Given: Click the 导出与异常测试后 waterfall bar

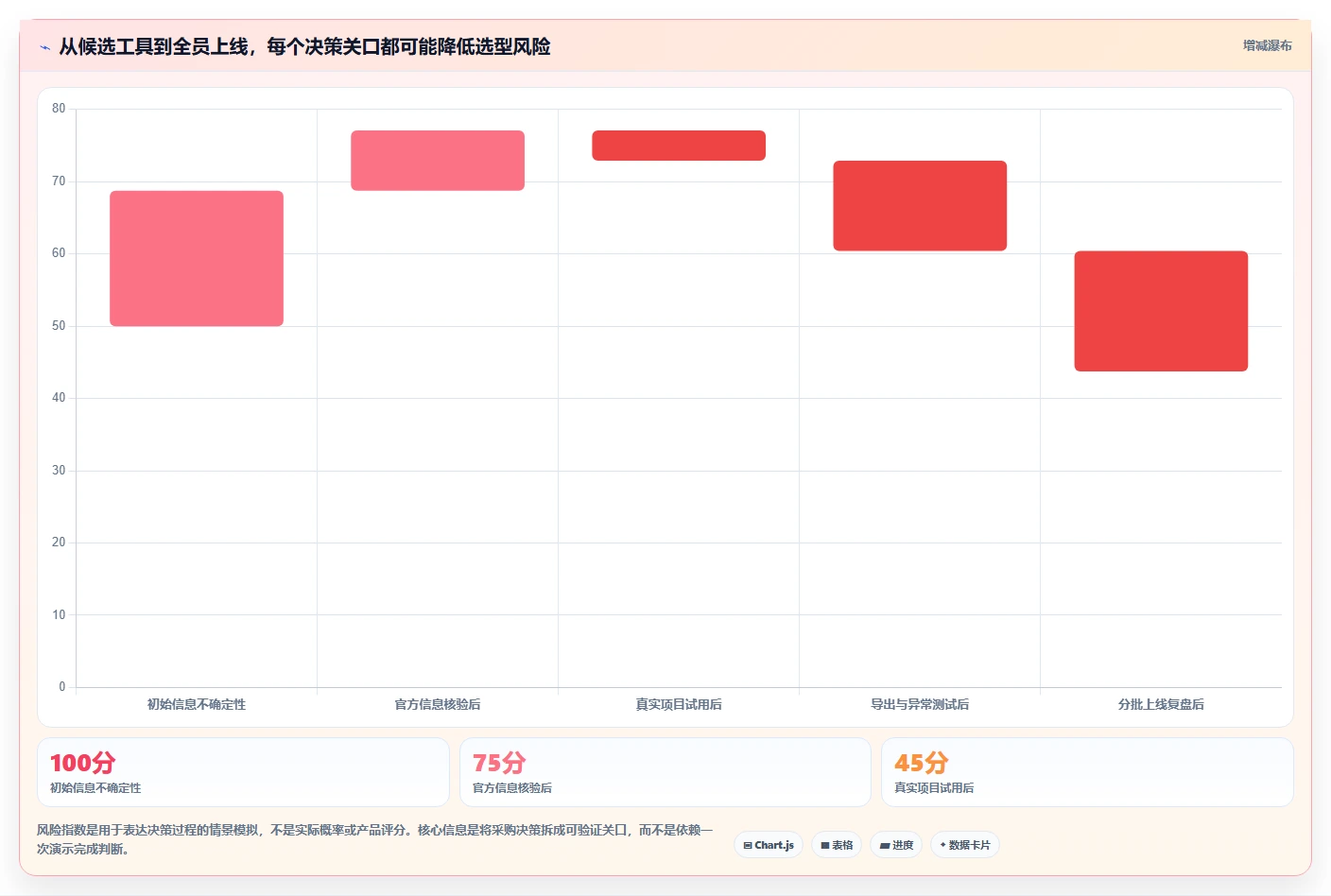Looking at the screenshot, I should (920, 206).
